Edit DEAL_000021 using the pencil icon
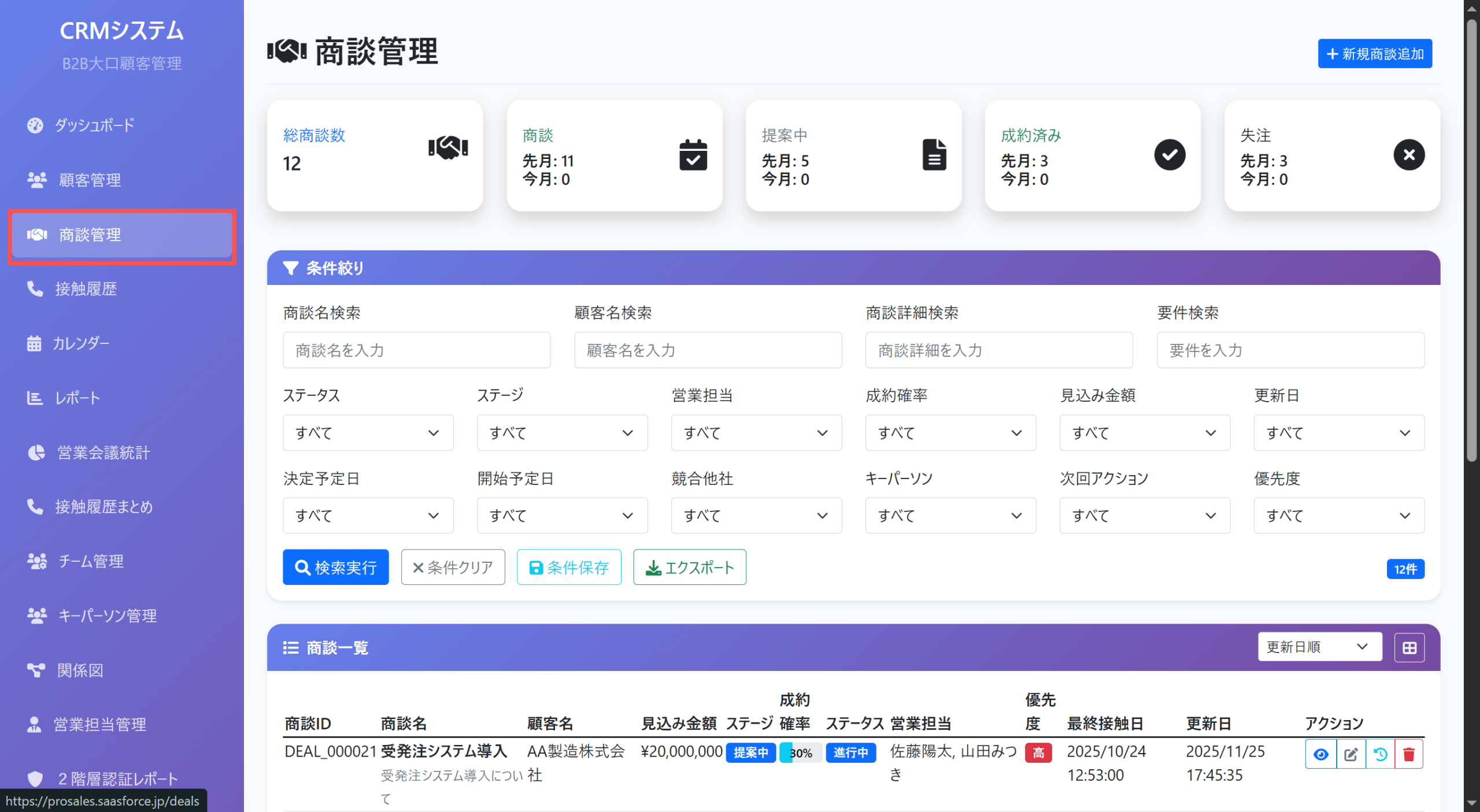 point(1350,753)
